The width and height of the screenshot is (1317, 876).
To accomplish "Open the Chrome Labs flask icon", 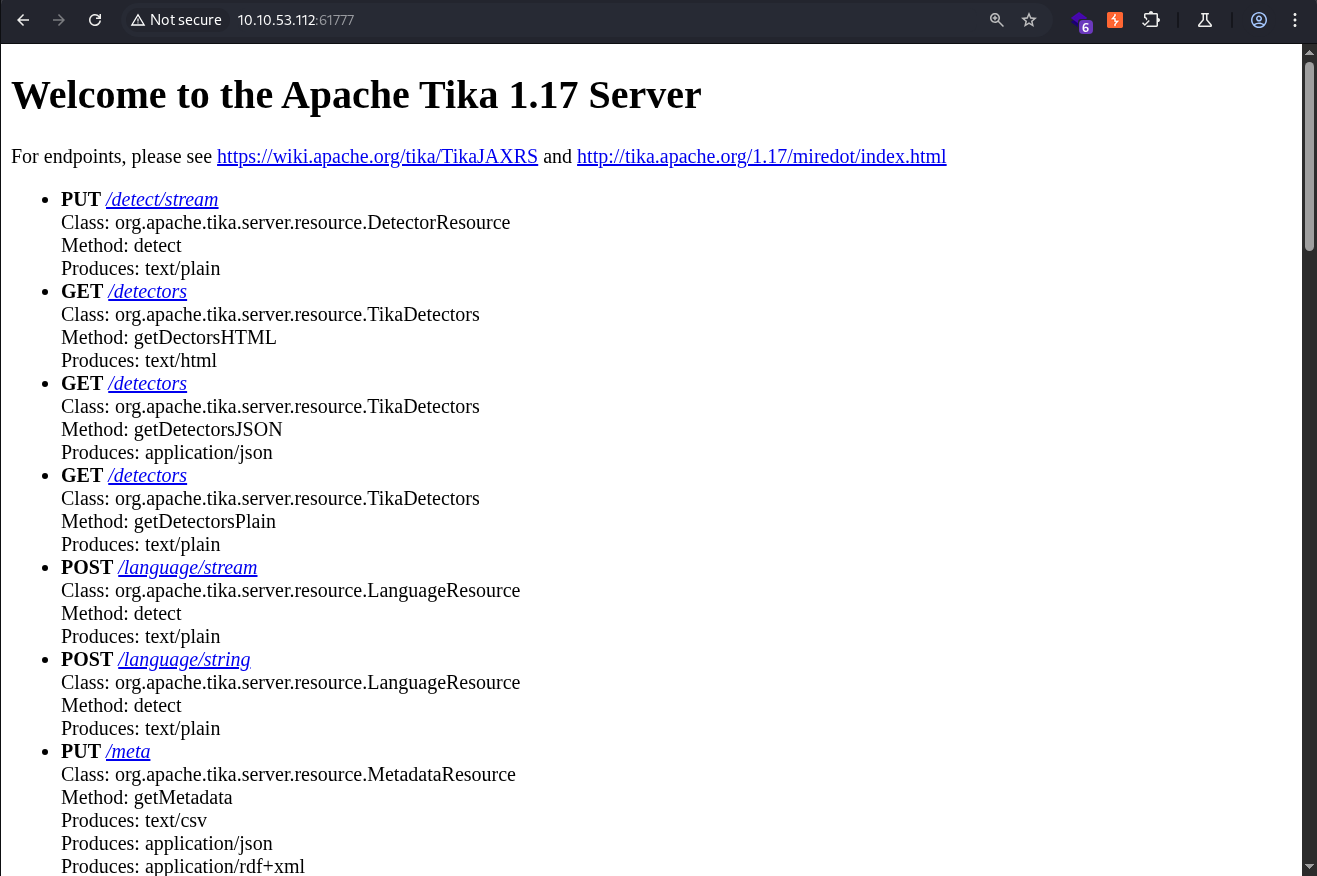I will tap(1204, 20).
